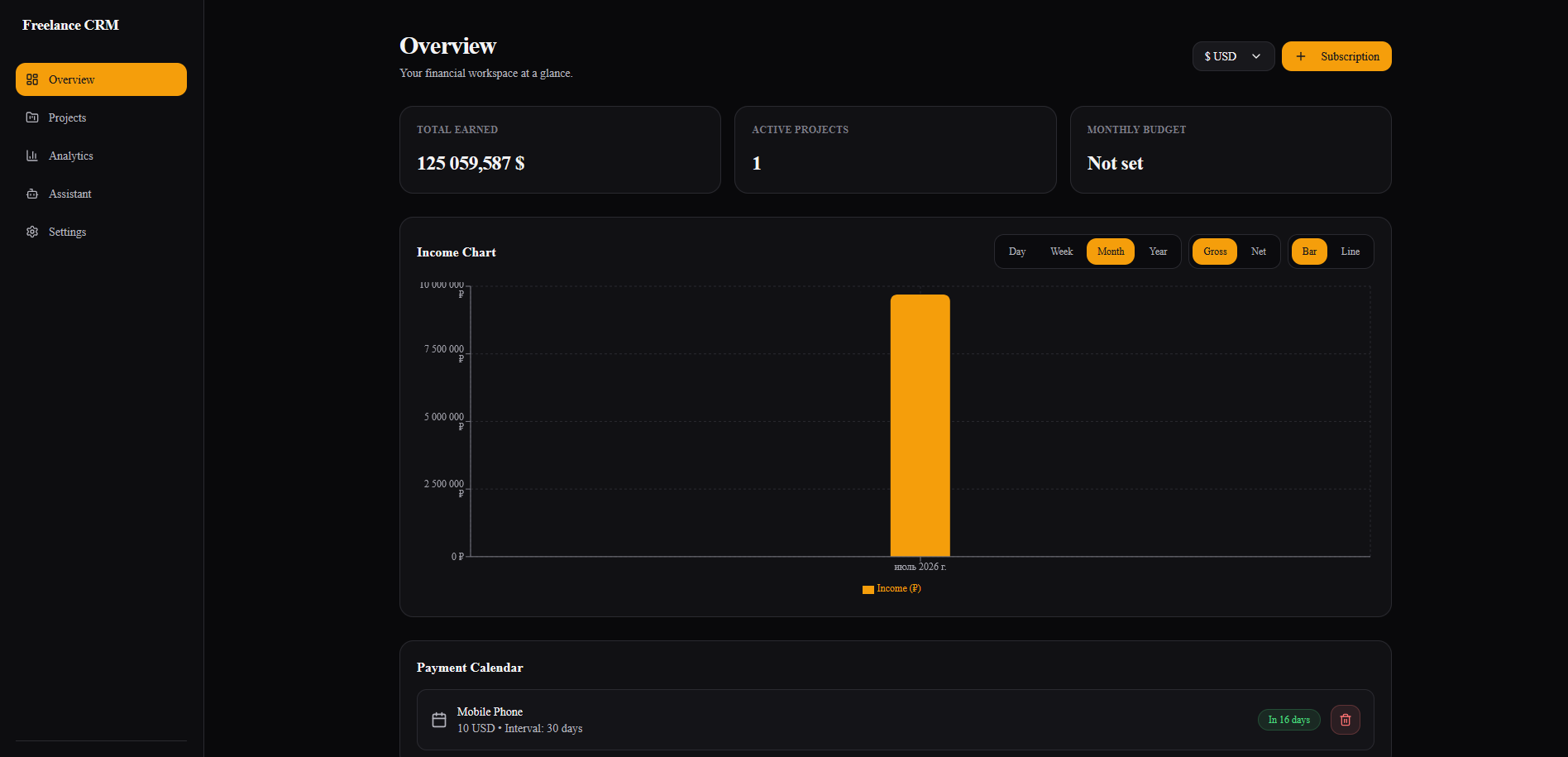
Task: Switch chart period to Day
Action: point(1017,252)
